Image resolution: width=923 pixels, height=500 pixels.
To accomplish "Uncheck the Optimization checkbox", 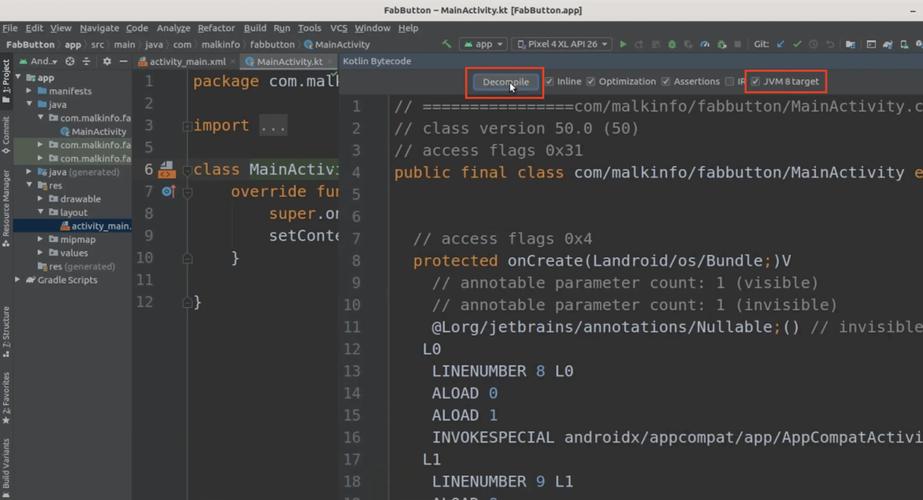I will (x=591, y=82).
